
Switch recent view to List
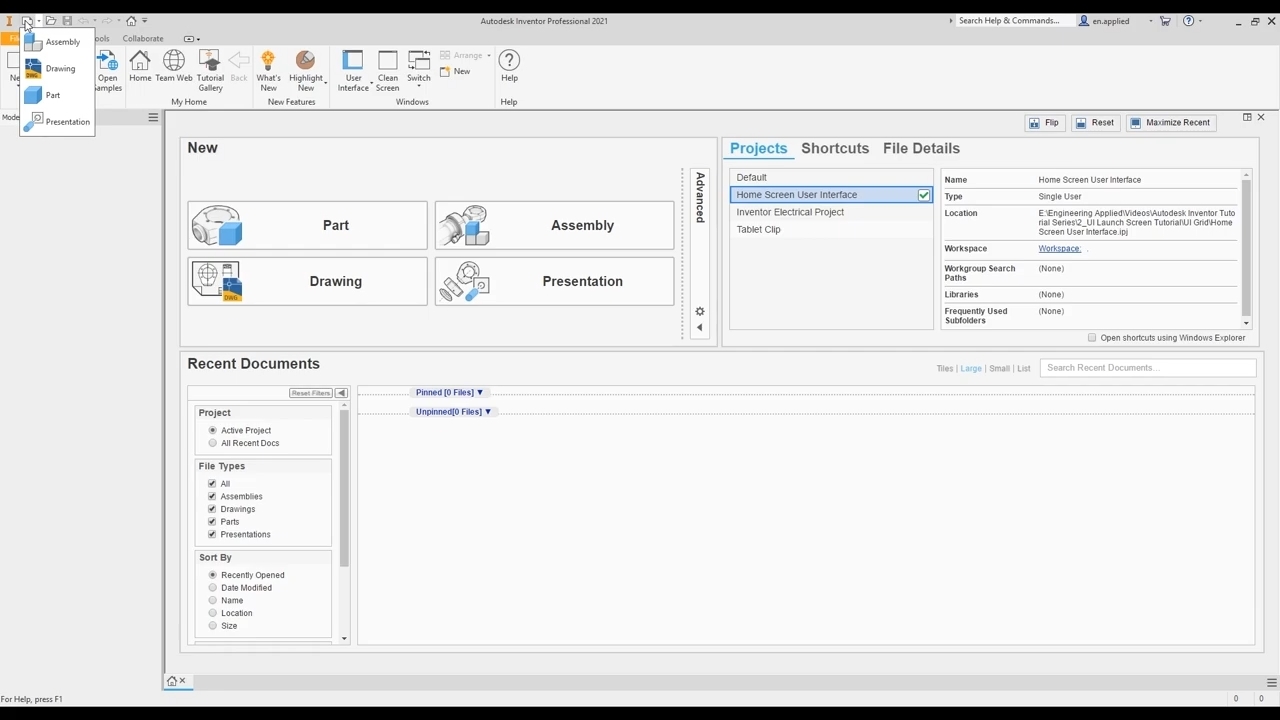point(1023,369)
